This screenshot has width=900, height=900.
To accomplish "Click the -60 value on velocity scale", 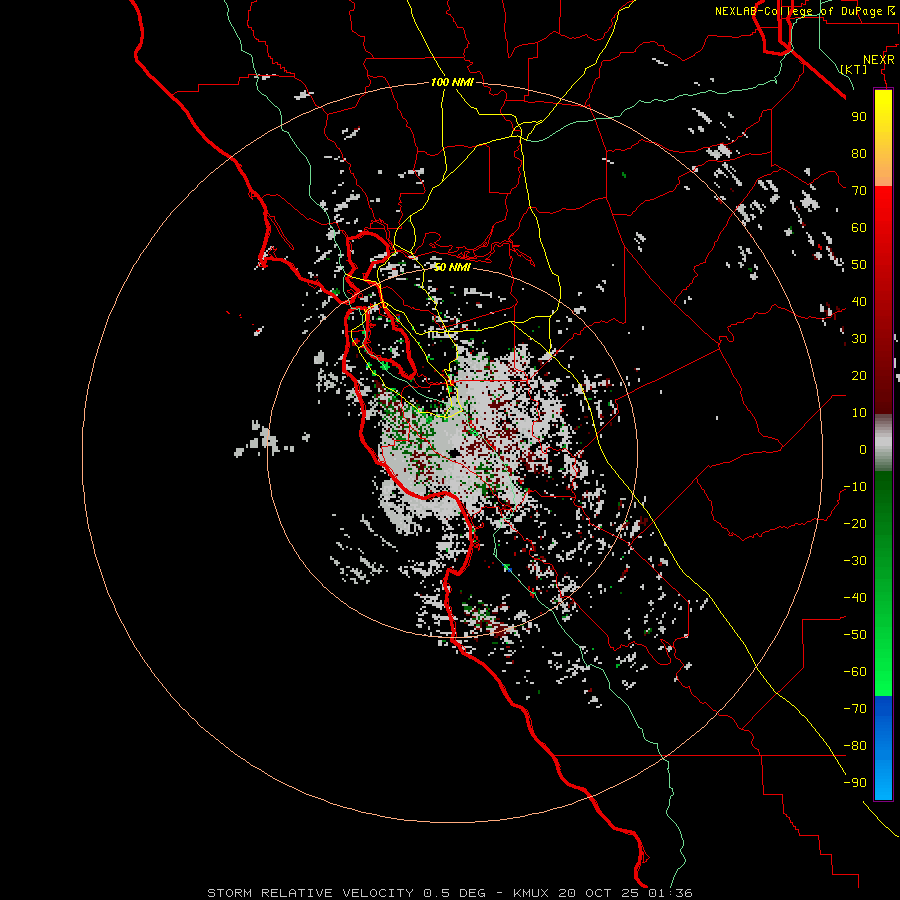I will tap(855, 672).
